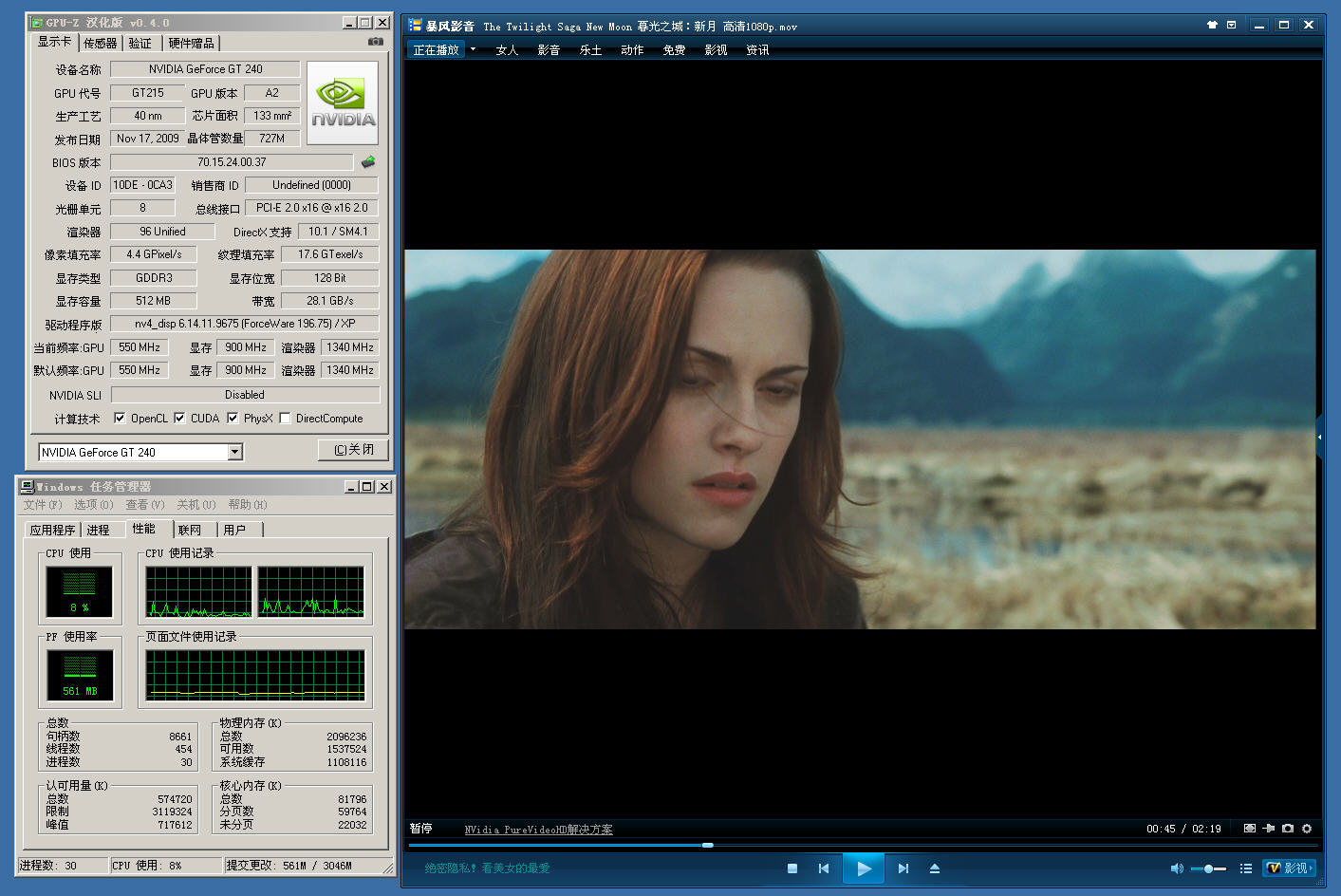Open the 影音 channel in the player
The height and width of the screenshot is (896, 1341).
[549, 50]
